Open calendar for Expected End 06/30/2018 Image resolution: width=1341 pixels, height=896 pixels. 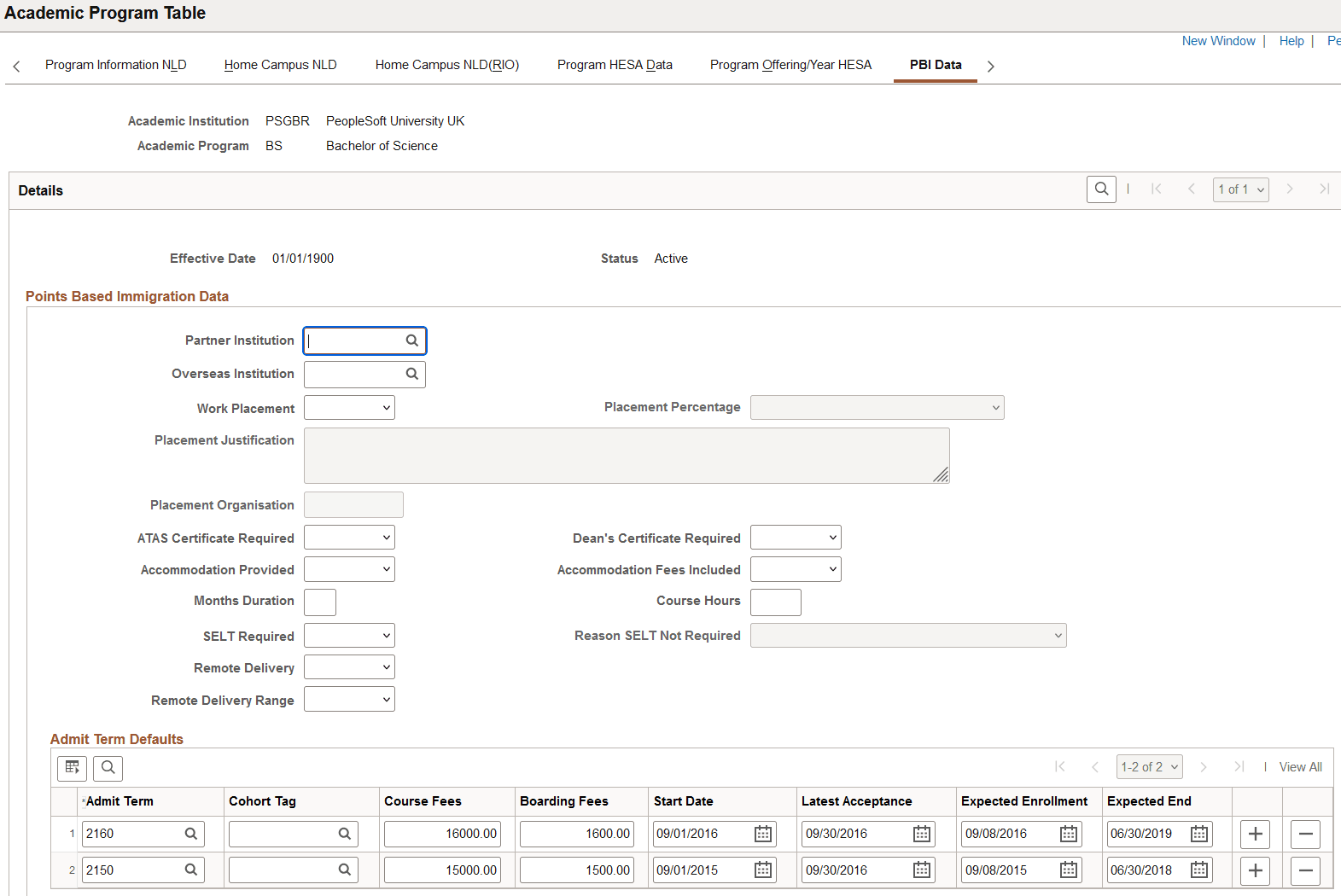pos(1199,870)
